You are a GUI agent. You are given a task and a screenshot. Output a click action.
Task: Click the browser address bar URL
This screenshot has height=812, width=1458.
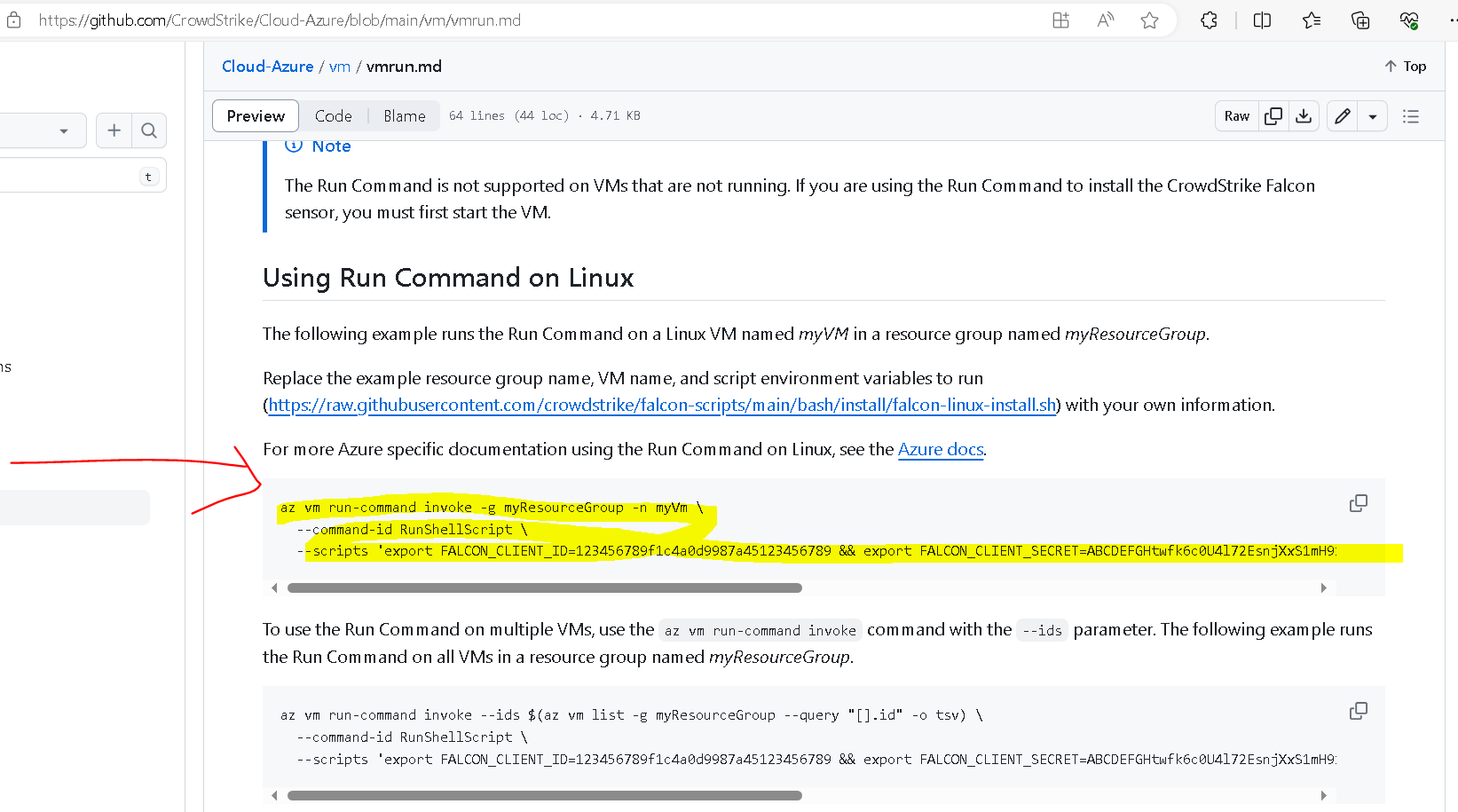(x=280, y=20)
